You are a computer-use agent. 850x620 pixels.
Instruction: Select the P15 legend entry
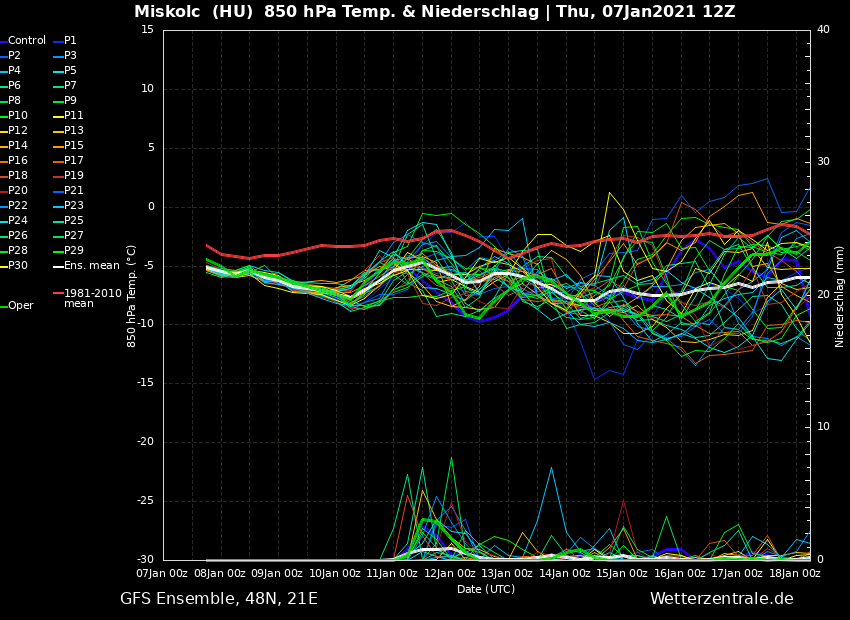pyautogui.click(x=73, y=146)
